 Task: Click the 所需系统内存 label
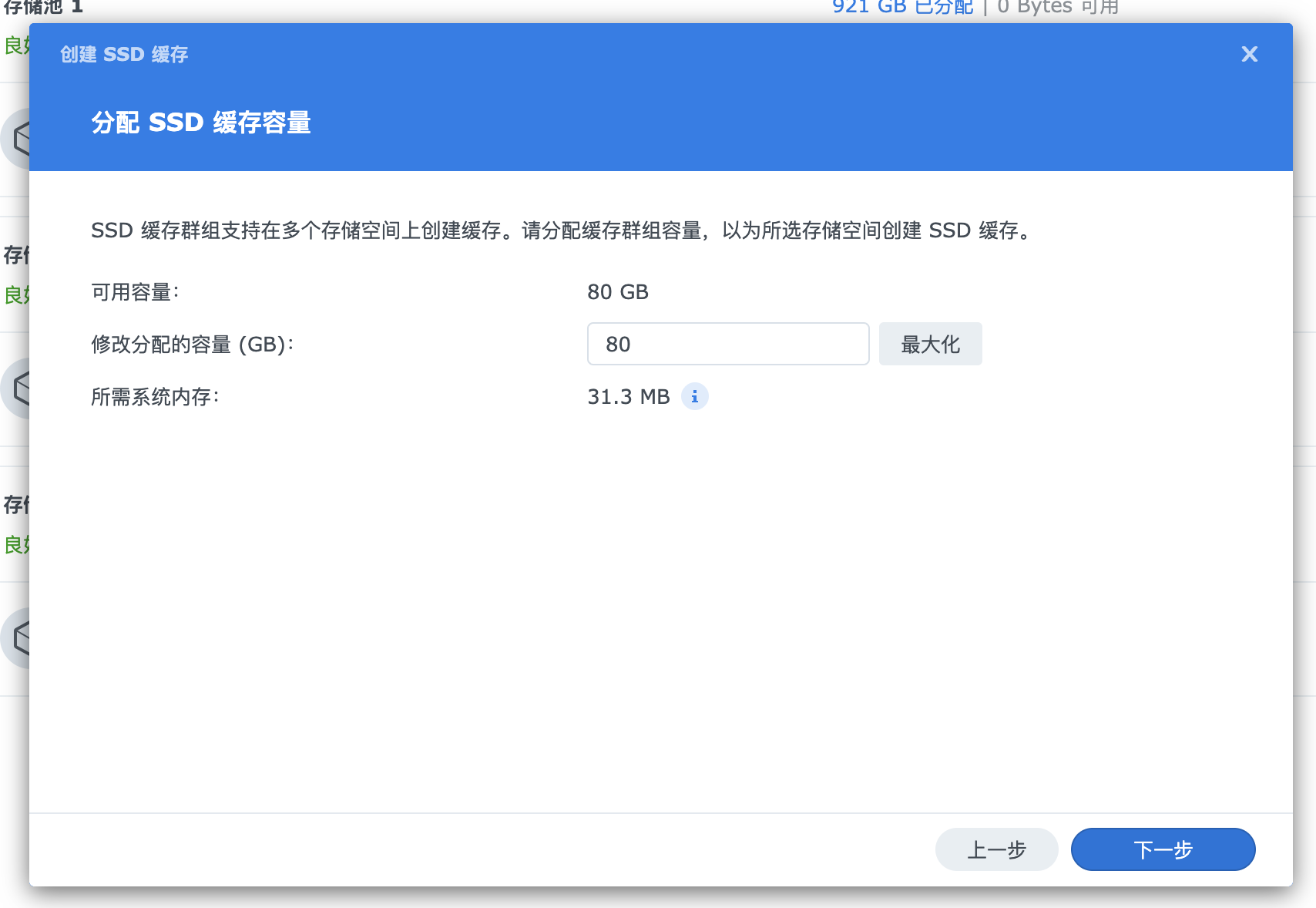point(155,397)
